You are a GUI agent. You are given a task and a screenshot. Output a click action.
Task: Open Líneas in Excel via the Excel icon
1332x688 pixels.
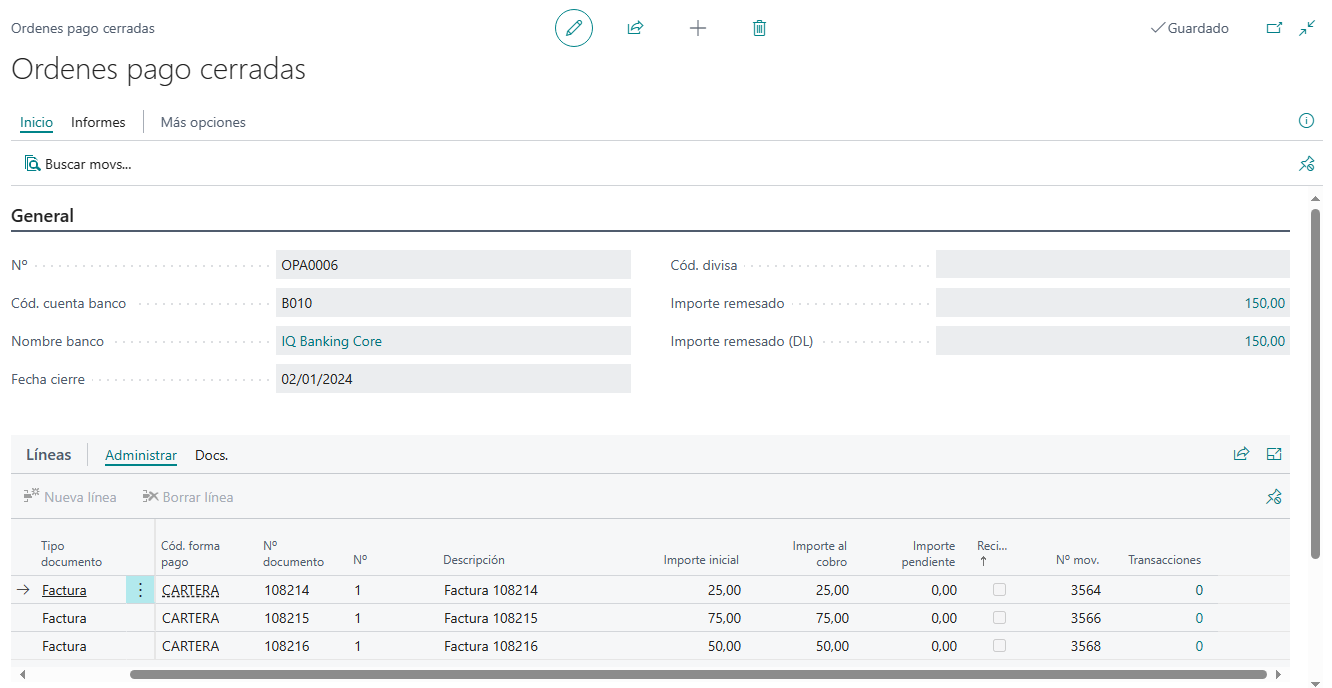[1273, 453]
